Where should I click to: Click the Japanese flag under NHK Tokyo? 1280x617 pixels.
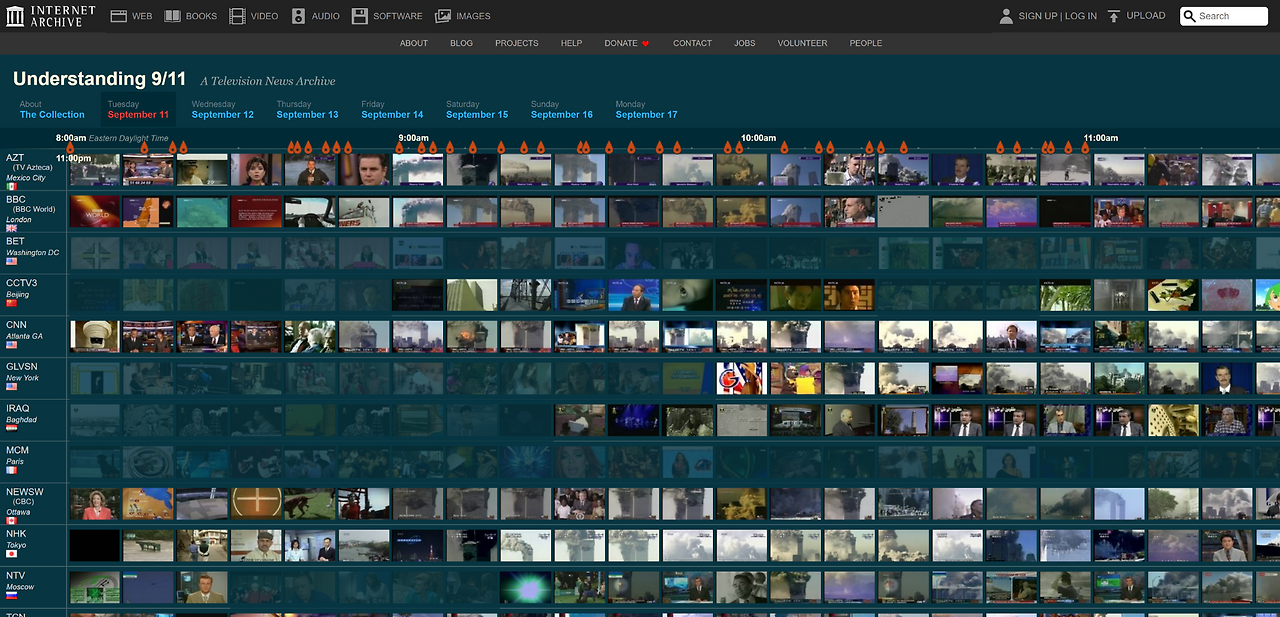[x=12, y=553]
